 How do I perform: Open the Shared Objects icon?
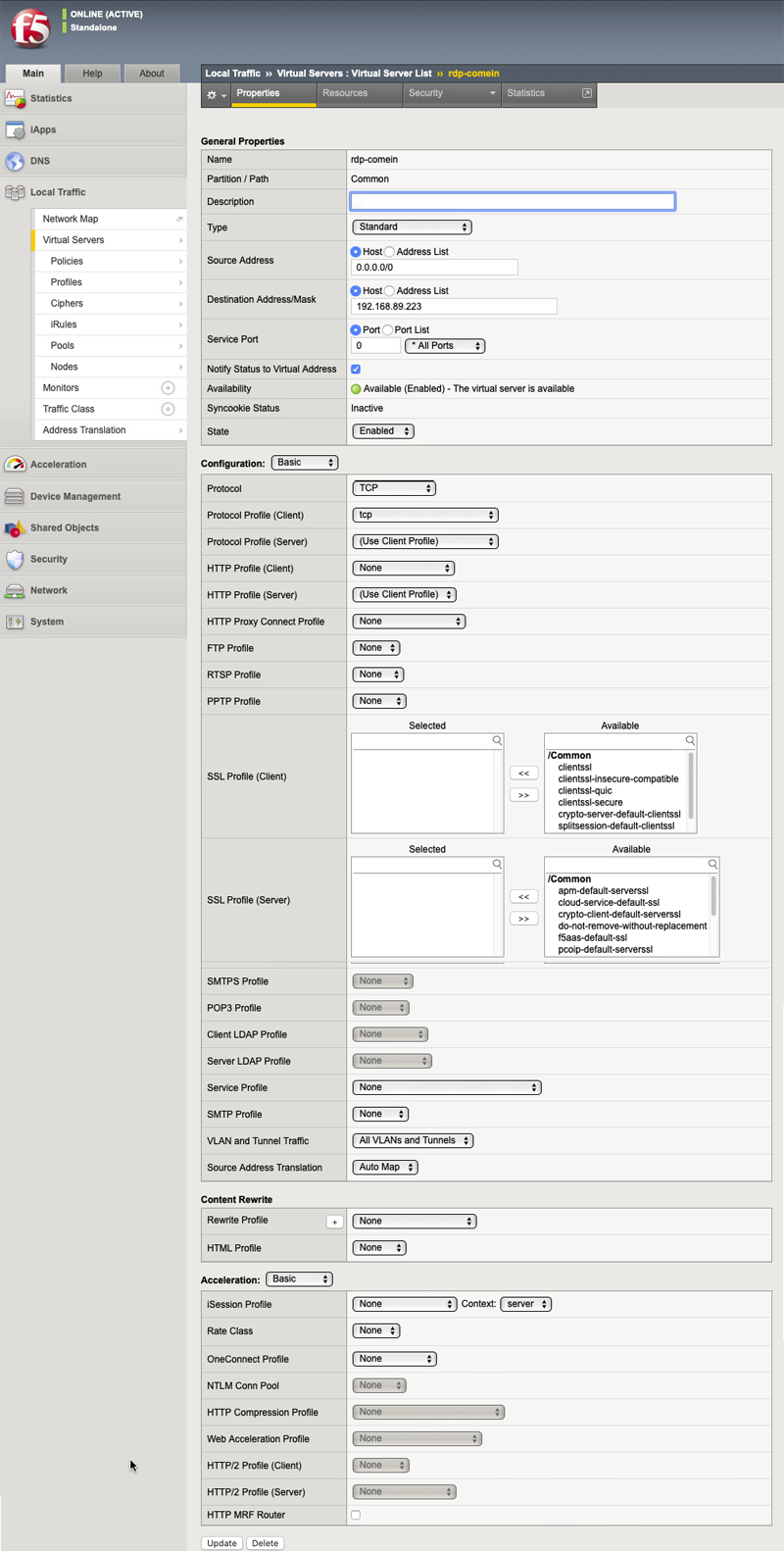[x=15, y=527]
